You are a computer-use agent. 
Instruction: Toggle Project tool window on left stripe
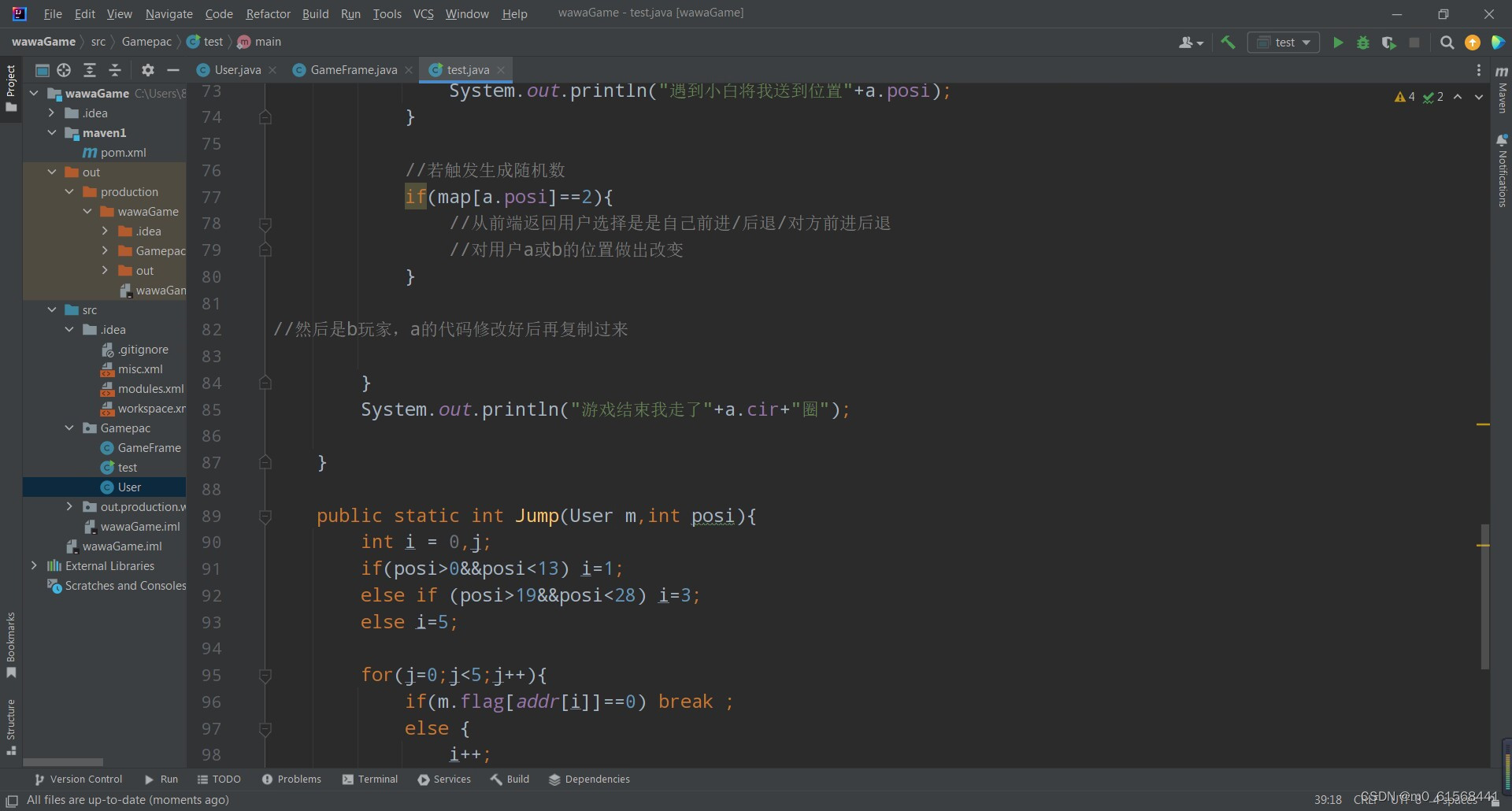pos(11,88)
